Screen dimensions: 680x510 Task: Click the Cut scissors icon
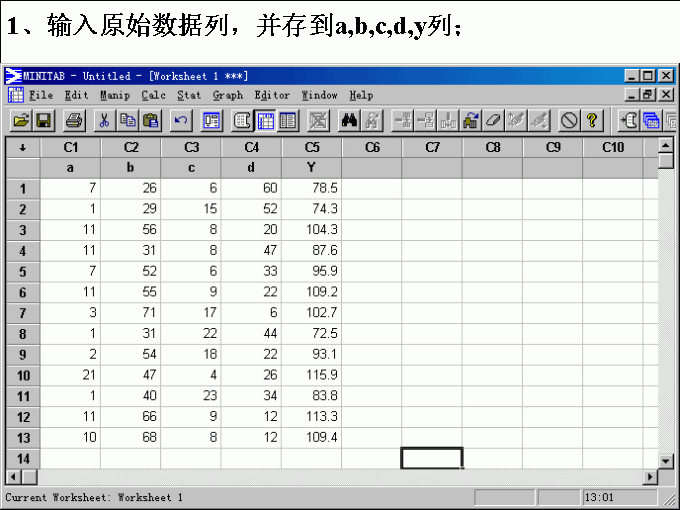click(104, 121)
